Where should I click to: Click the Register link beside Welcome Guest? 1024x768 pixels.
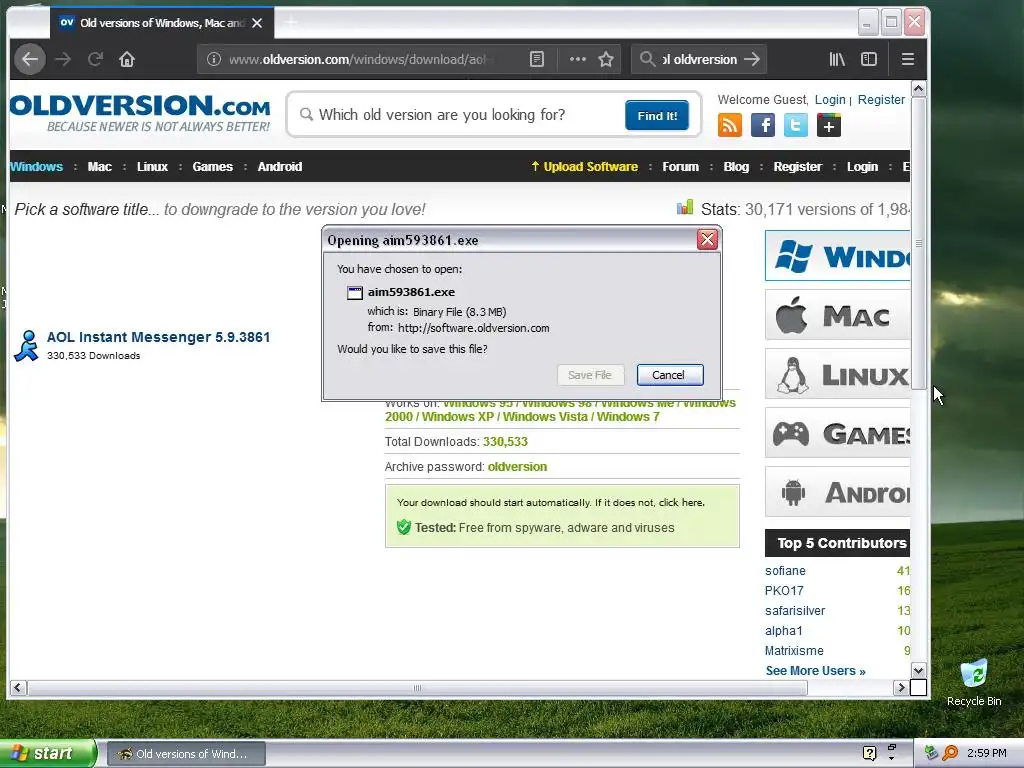click(881, 99)
